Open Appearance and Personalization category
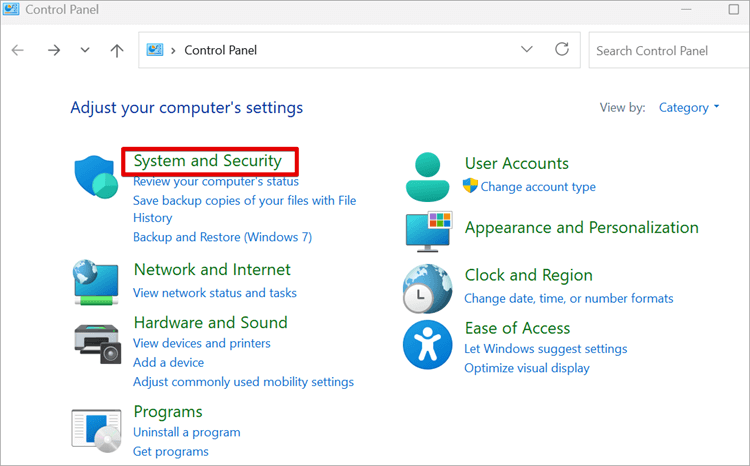This screenshot has width=750, height=466. [582, 228]
